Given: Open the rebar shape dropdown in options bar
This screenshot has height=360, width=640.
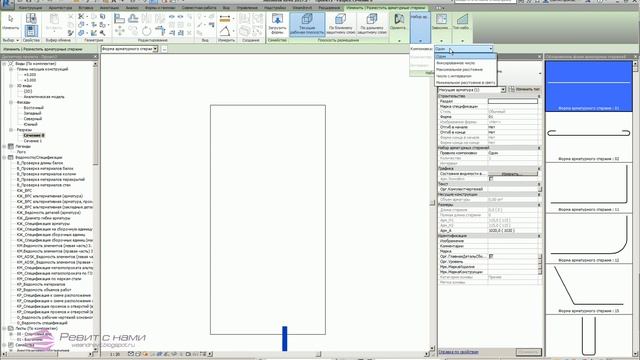Looking at the screenshot, I should pos(155,49).
